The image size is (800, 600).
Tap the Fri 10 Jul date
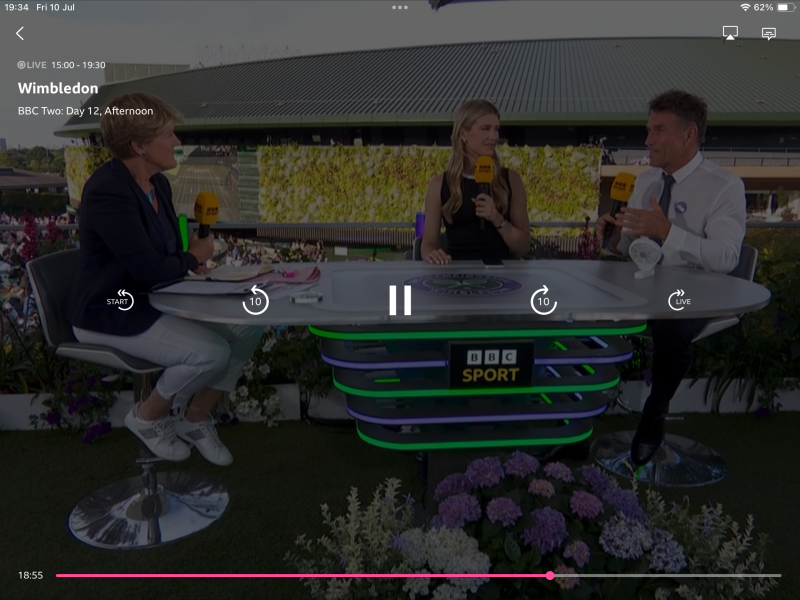coord(55,7)
